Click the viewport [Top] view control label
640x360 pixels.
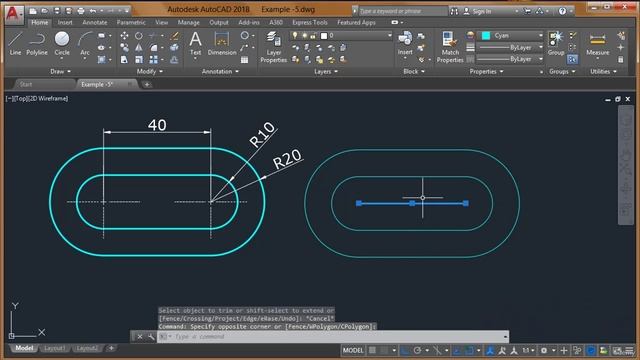tap(20, 98)
